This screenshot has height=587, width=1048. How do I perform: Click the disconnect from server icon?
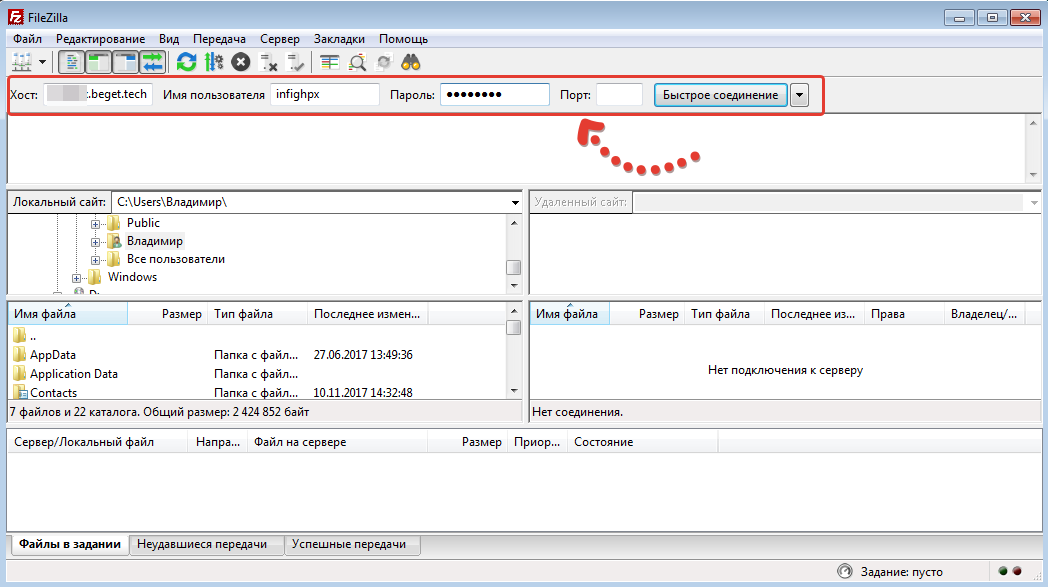[x=268, y=62]
